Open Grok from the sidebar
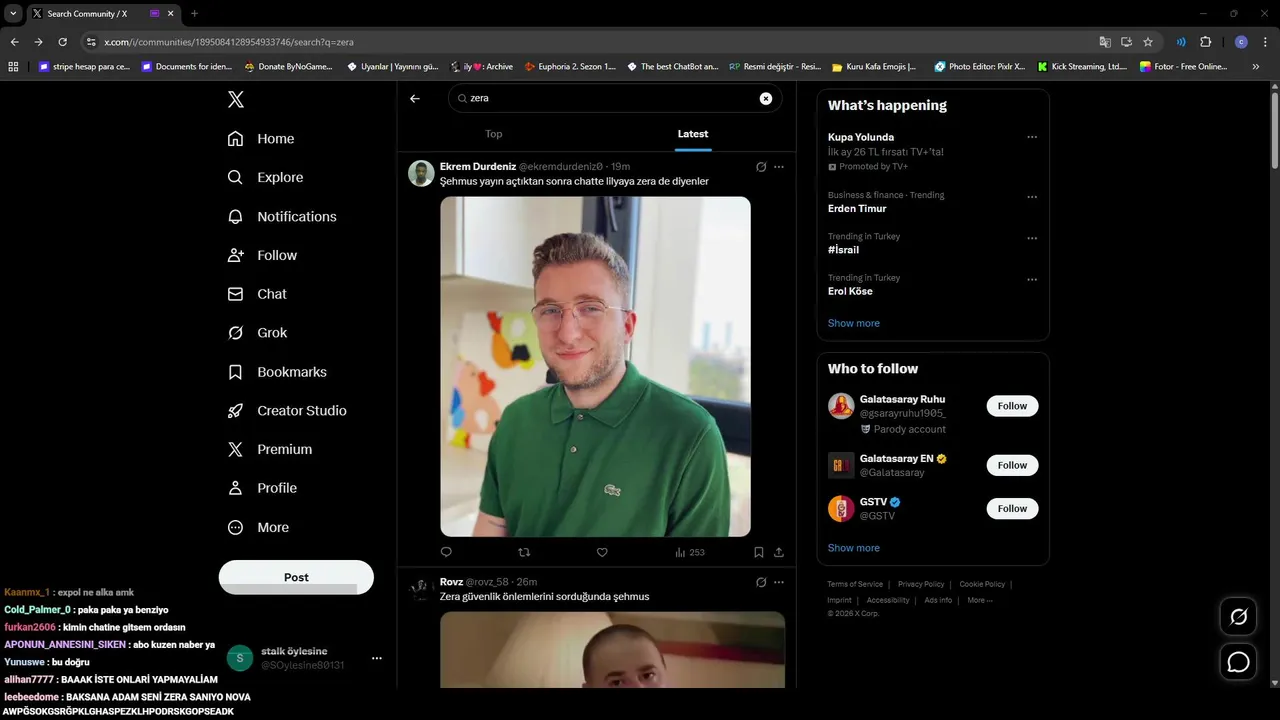This screenshot has width=1280, height=720. pyautogui.click(x=257, y=333)
